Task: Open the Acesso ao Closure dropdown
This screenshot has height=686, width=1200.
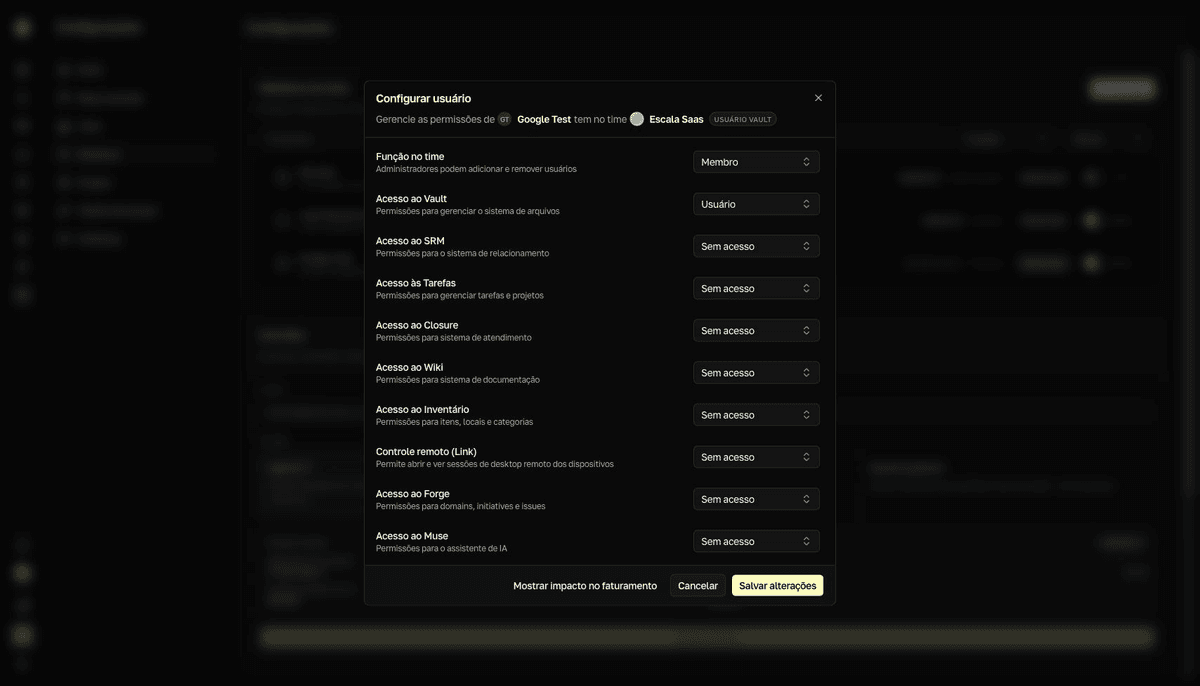Action: pyautogui.click(x=756, y=330)
